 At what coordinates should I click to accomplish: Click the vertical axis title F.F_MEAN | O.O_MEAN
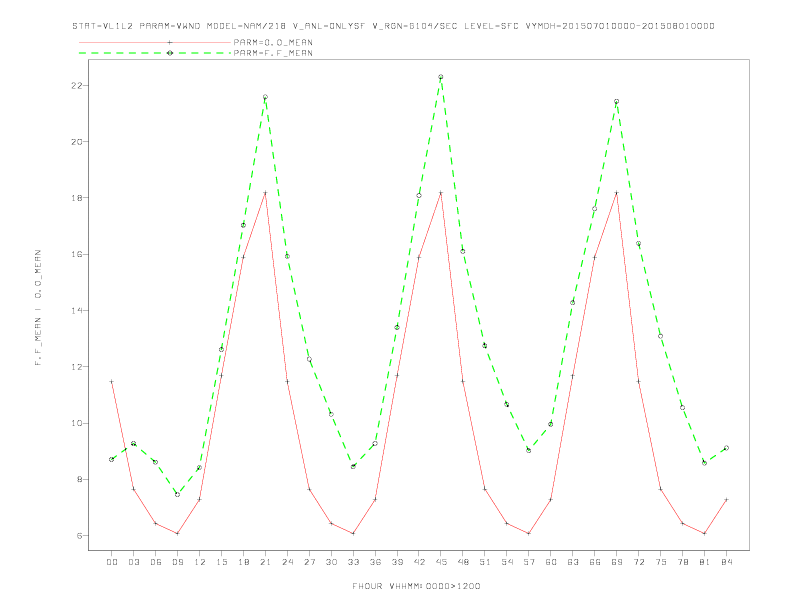pyautogui.click(x=38, y=308)
